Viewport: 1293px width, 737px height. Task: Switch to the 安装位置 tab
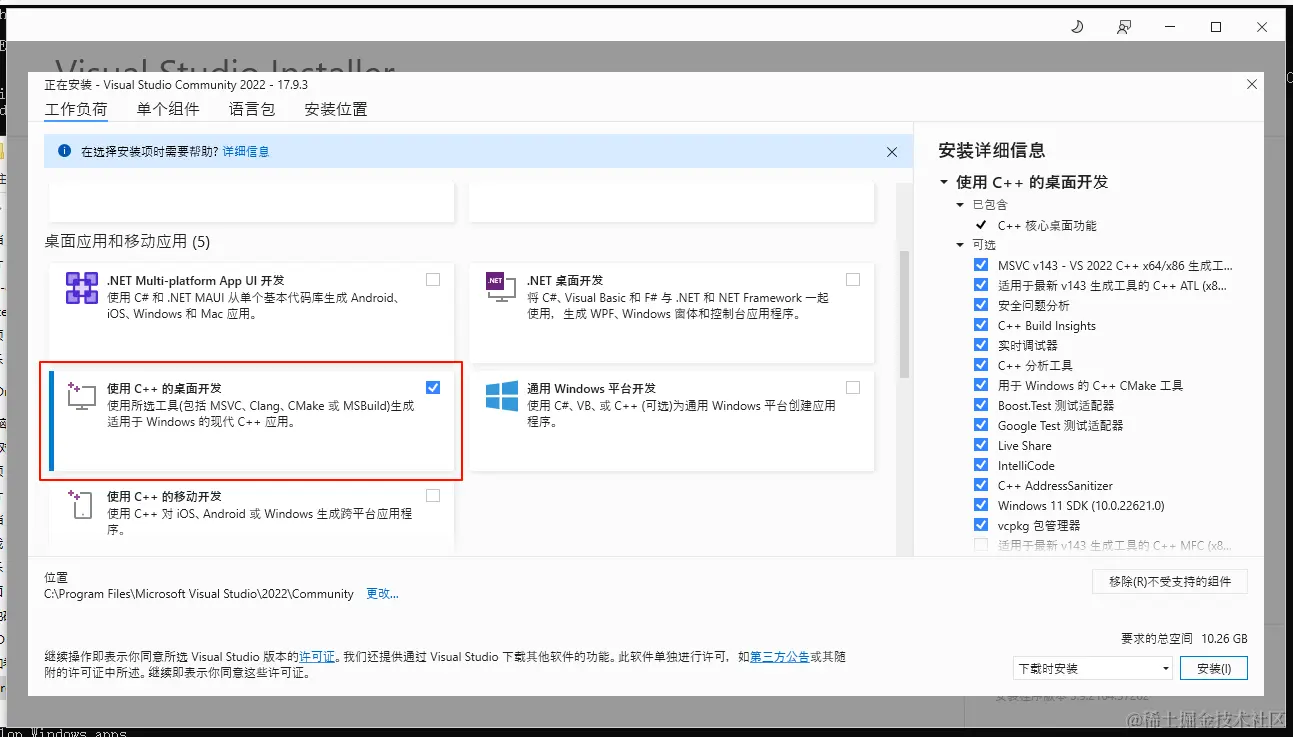[336, 109]
